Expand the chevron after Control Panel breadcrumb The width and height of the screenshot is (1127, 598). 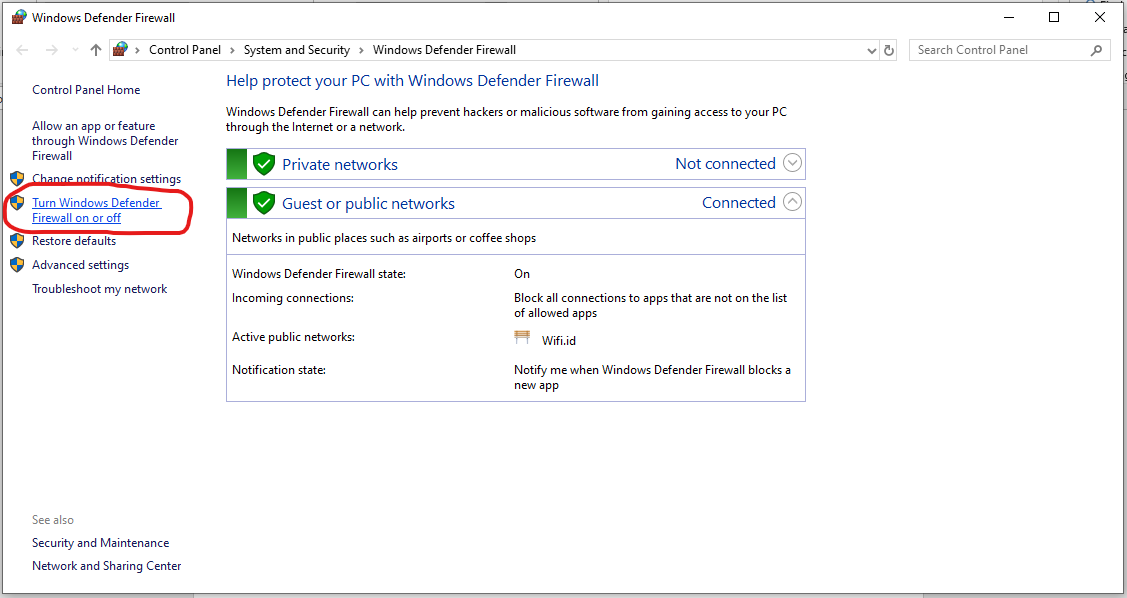232,50
